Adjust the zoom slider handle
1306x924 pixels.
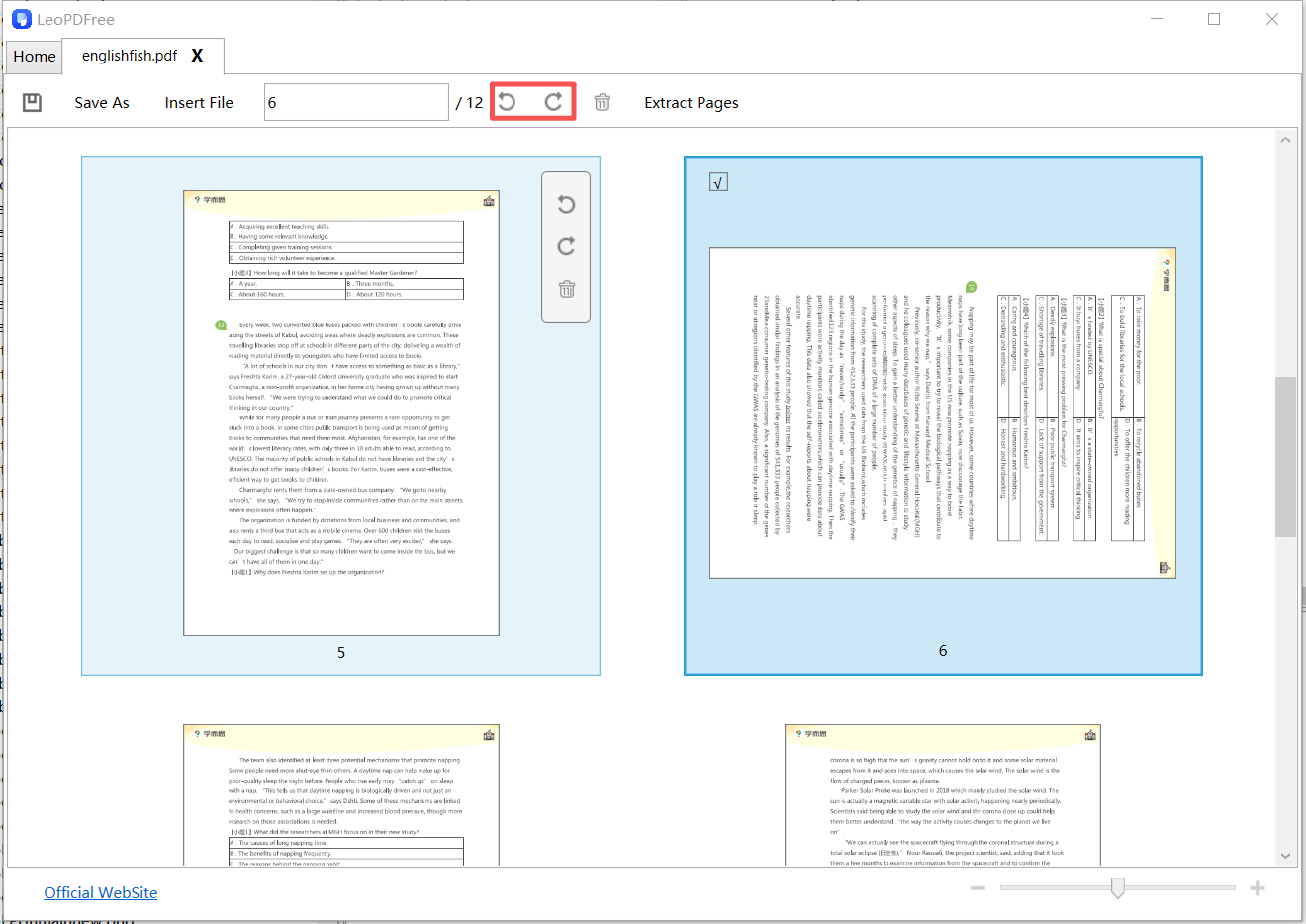[1117, 888]
